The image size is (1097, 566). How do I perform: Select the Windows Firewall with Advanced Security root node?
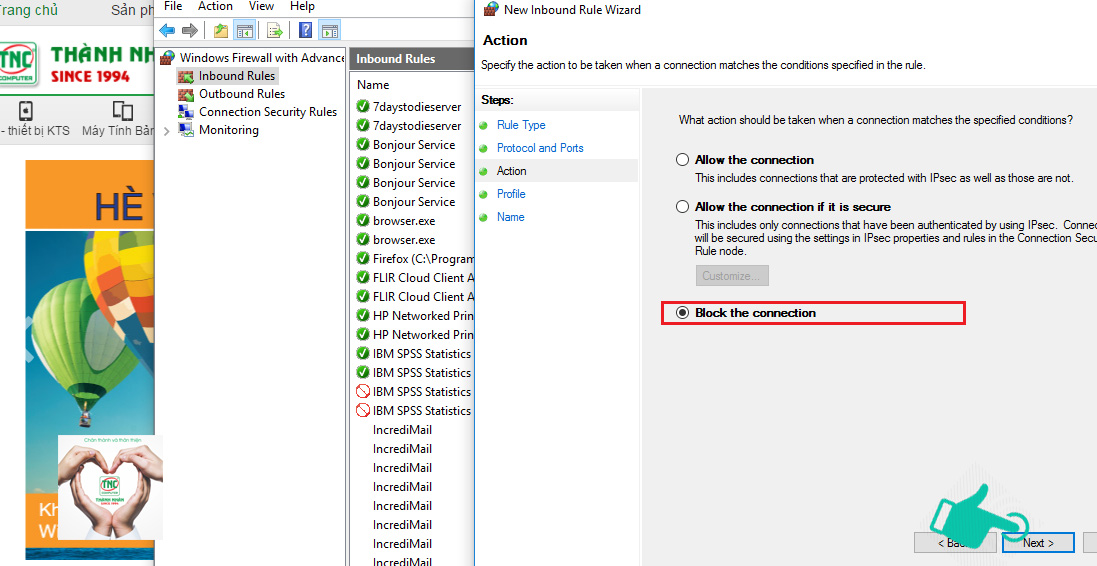tap(262, 57)
